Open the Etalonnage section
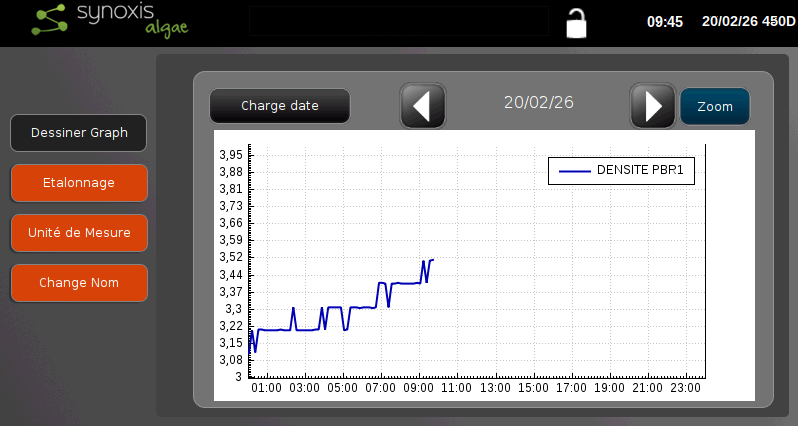Screen dimensions: 798x426 click(x=79, y=183)
